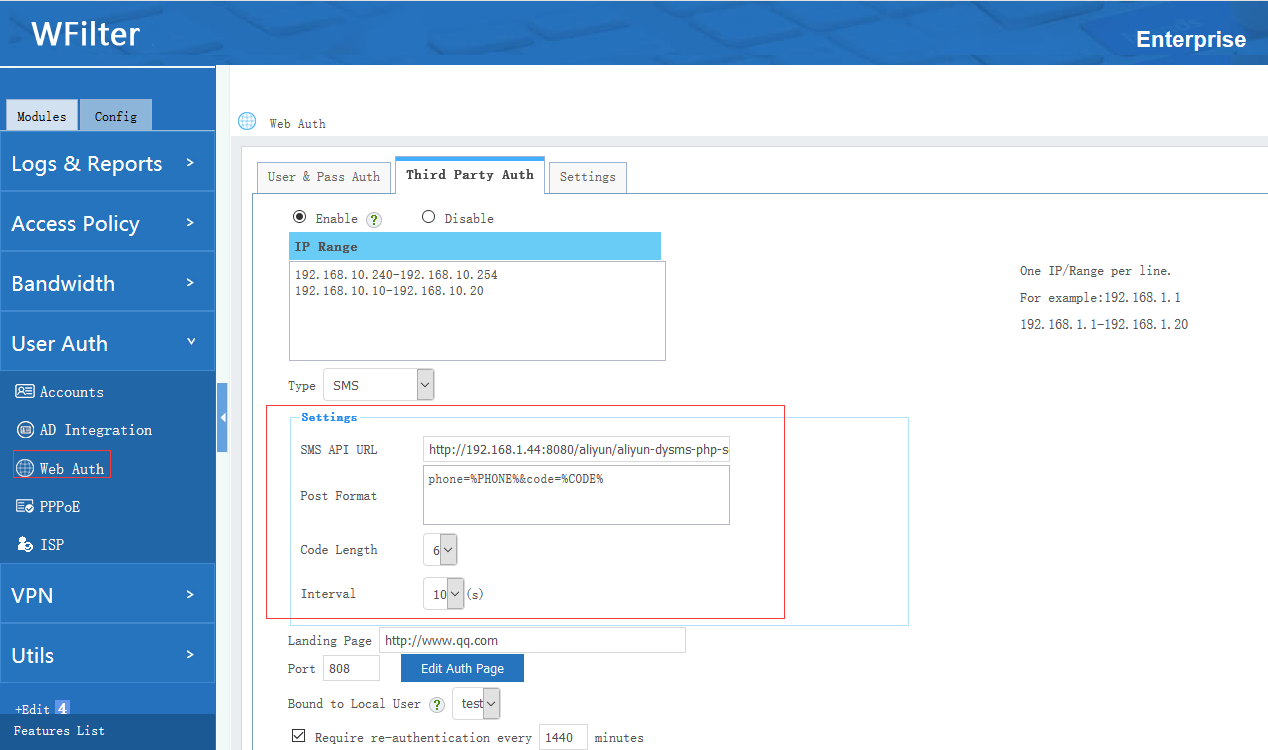
Task: Click the example range text 192.168.1.1-192.168.1.20
Action: coord(1104,325)
